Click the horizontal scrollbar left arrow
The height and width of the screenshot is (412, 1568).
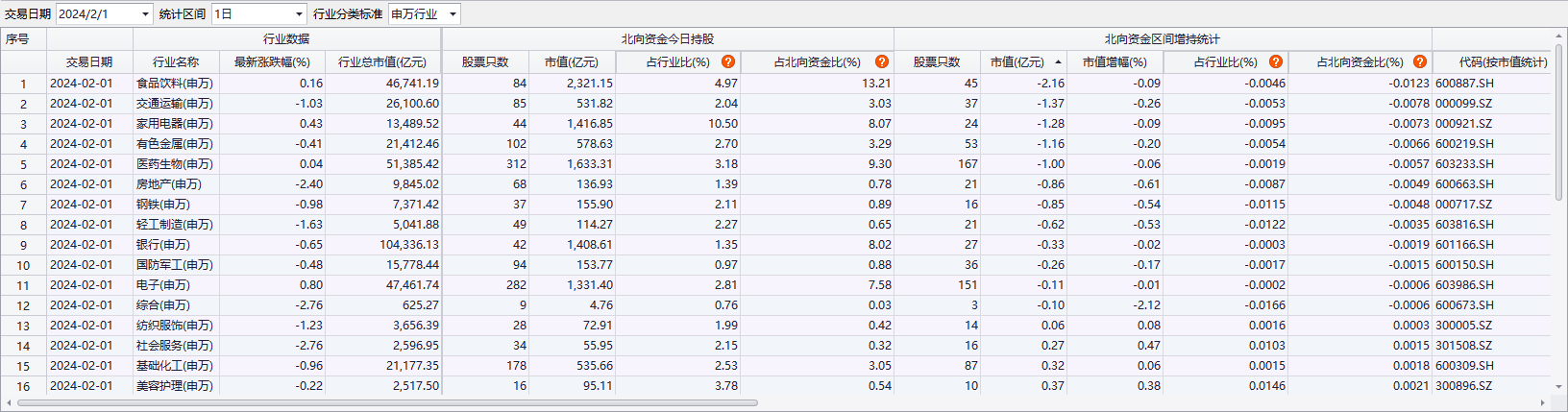9,403
